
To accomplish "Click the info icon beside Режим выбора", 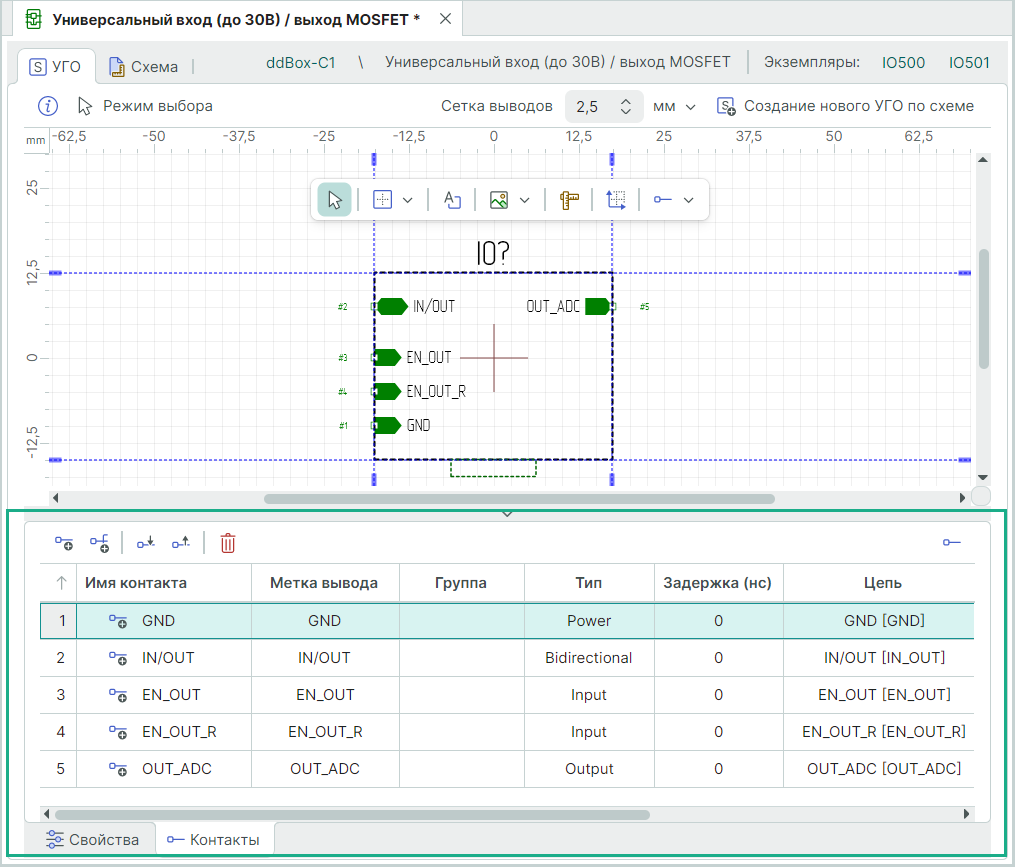I will pos(48,106).
